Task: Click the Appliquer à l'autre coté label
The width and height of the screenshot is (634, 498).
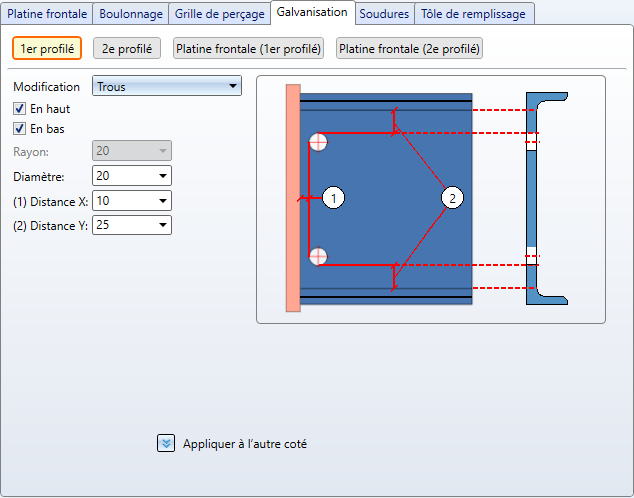Action: [245, 444]
